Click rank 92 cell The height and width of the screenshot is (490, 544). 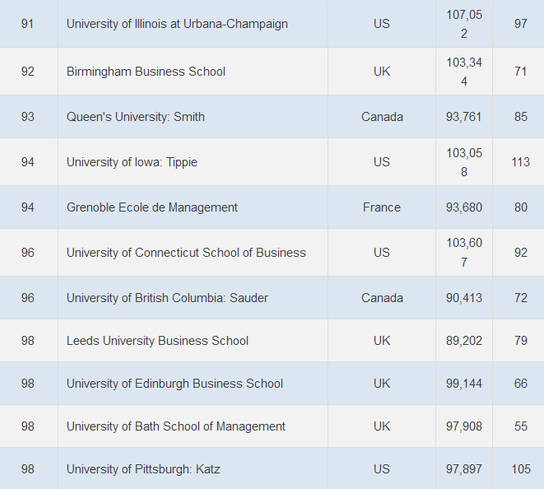27,72
